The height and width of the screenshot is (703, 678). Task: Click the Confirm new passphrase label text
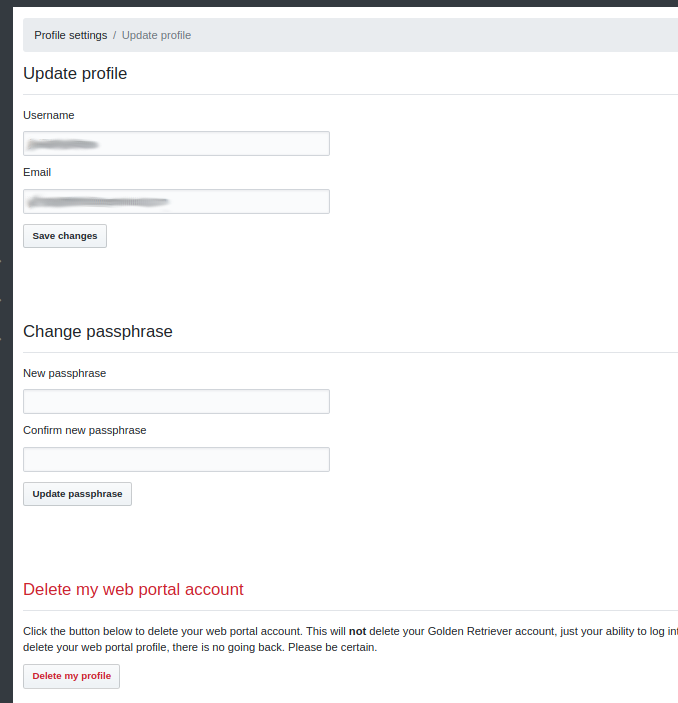85,430
